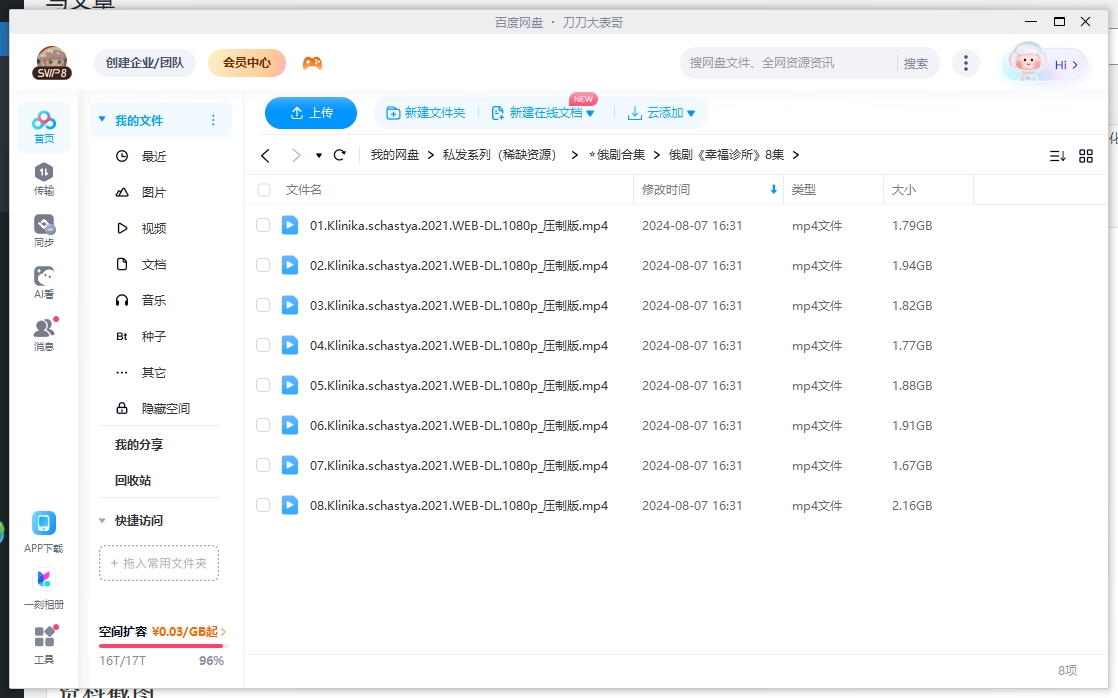
Task: Check the checkbox beside episode 08 file
Action: (x=263, y=505)
